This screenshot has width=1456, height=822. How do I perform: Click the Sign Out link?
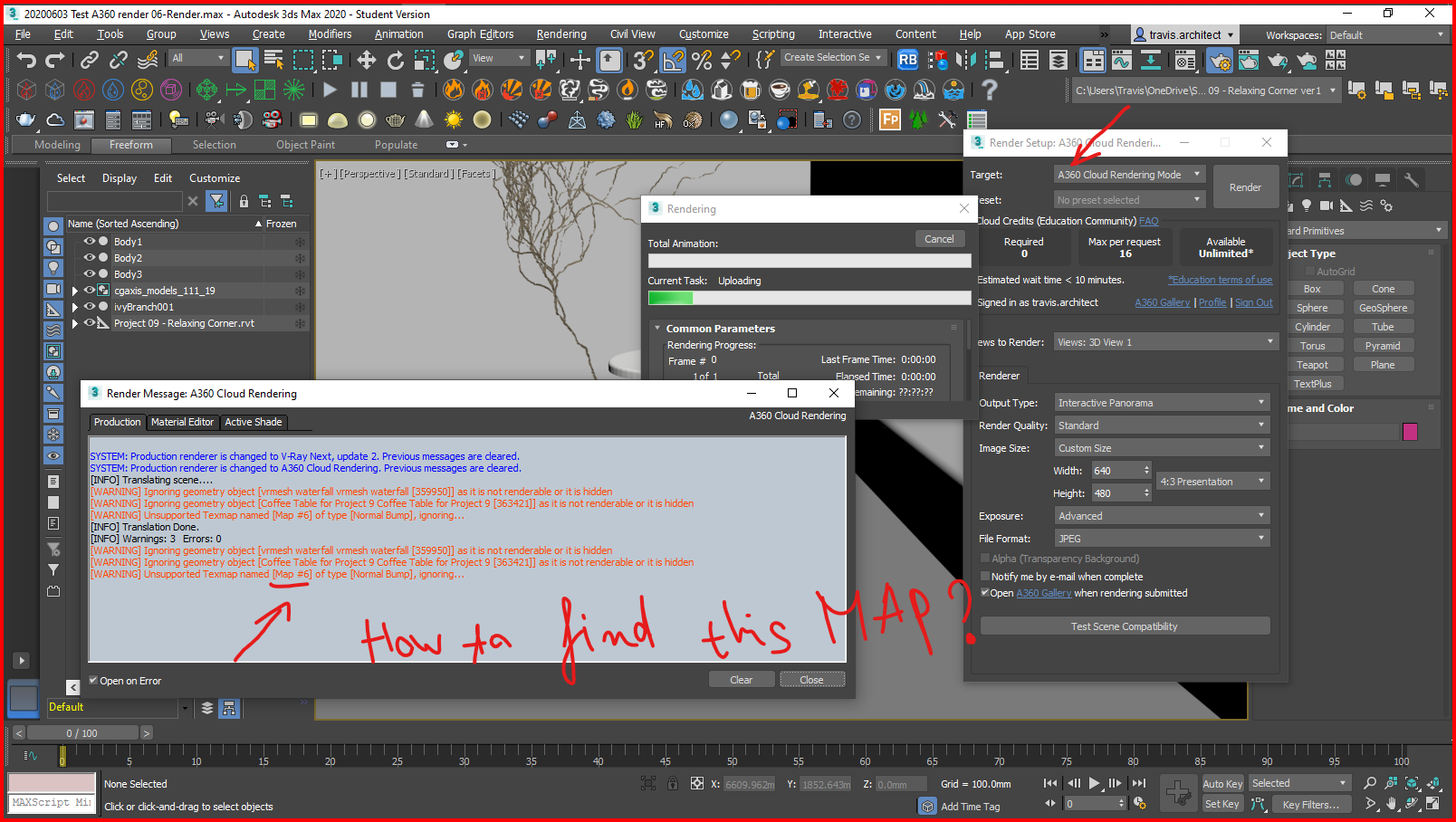[1253, 302]
